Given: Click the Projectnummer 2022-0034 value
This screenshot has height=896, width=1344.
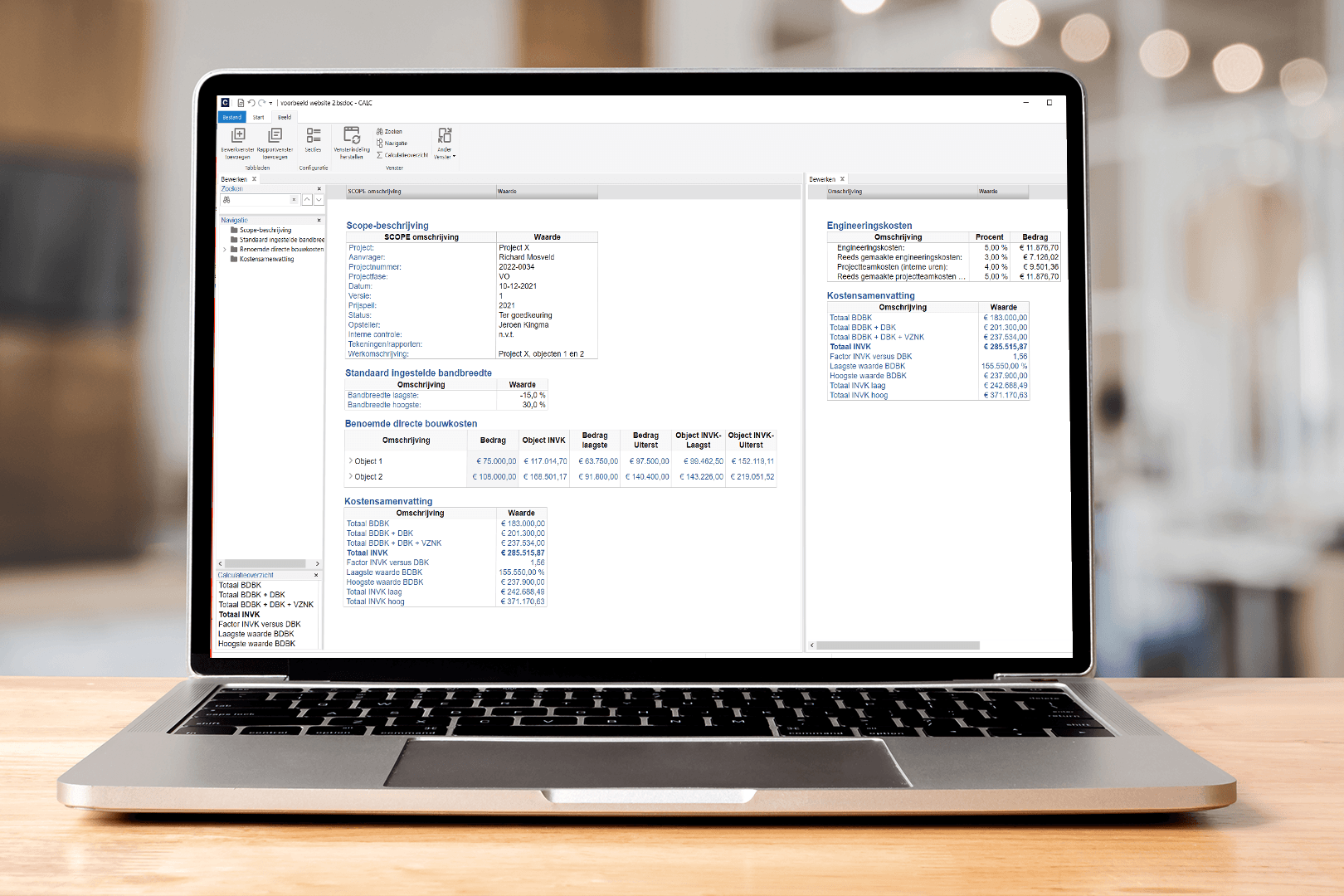Looking at the screenshot, I should point(516,267).
